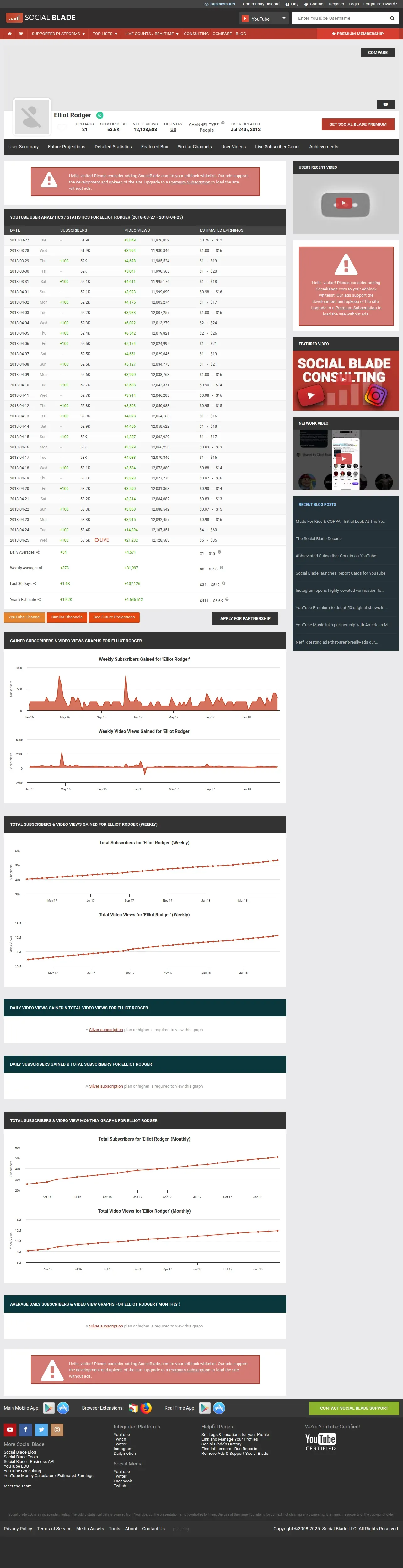This screenshot has width=403, height=1568.
Task: Open the Silver subscription link under Daily Video Views
Action: [106, 1030]
